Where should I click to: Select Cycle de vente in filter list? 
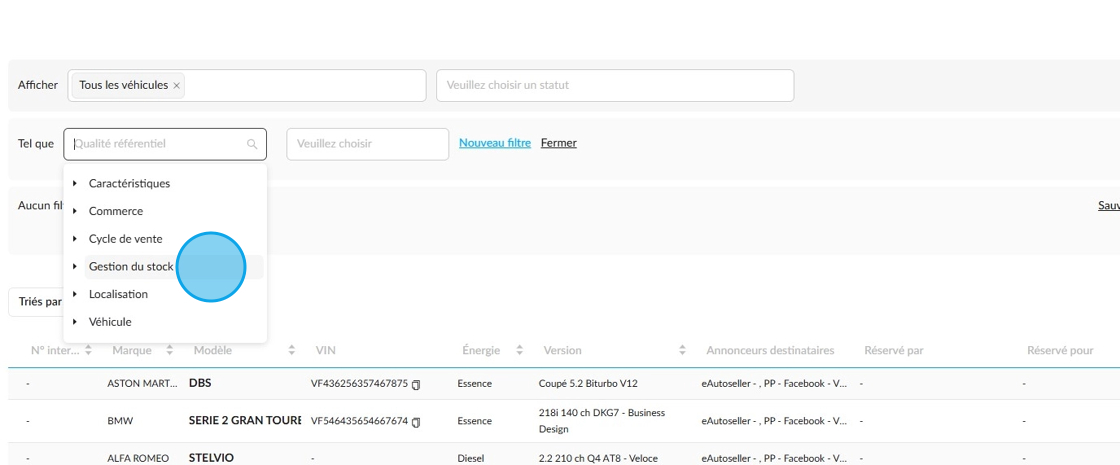[x=126, y=239]
